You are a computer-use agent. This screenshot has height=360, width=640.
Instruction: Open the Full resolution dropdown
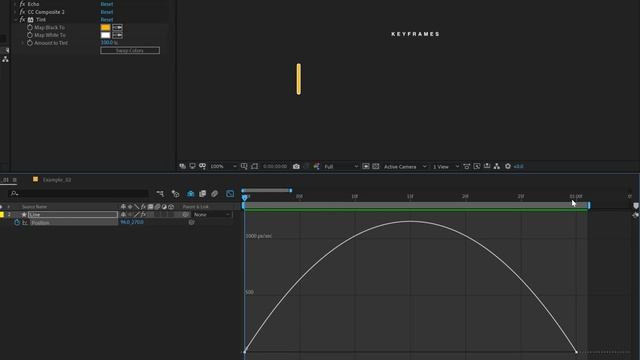[341, 167]
